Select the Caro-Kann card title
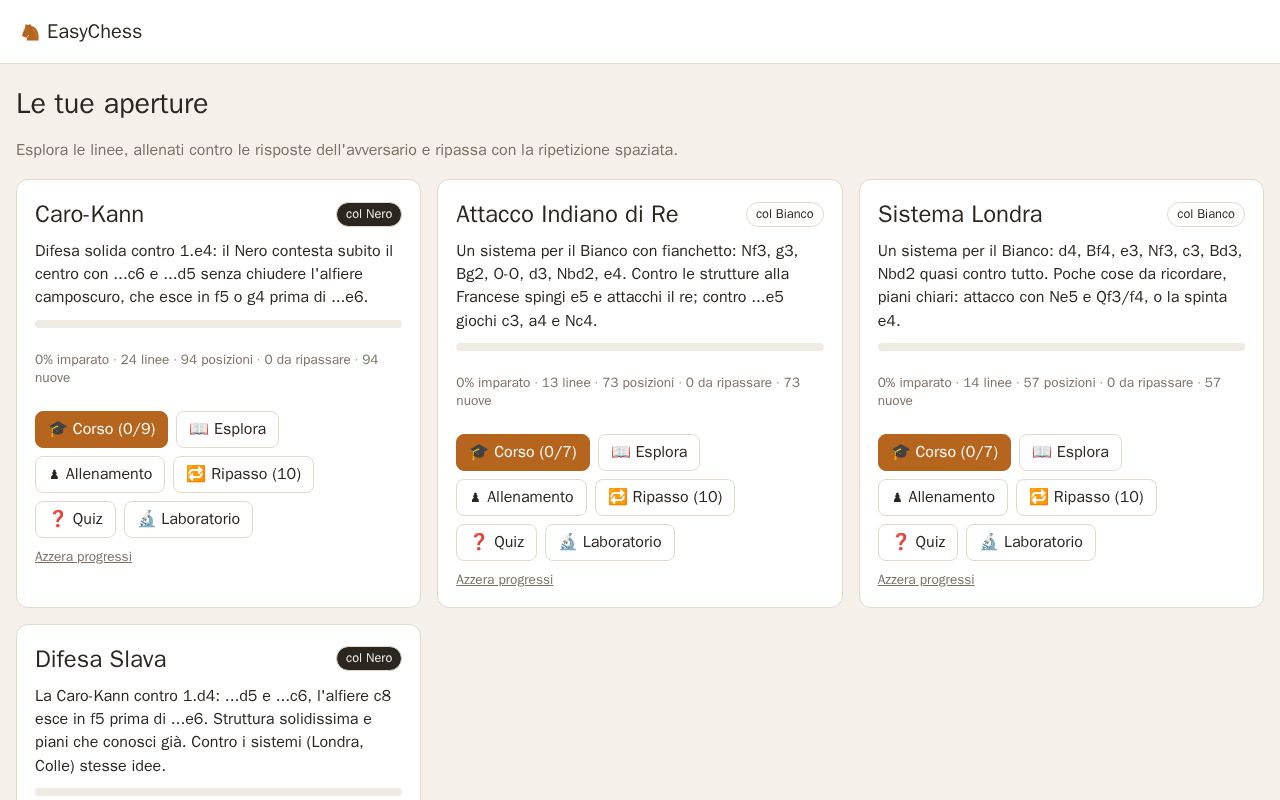The image size is (1280, 800). click(89, 214)
